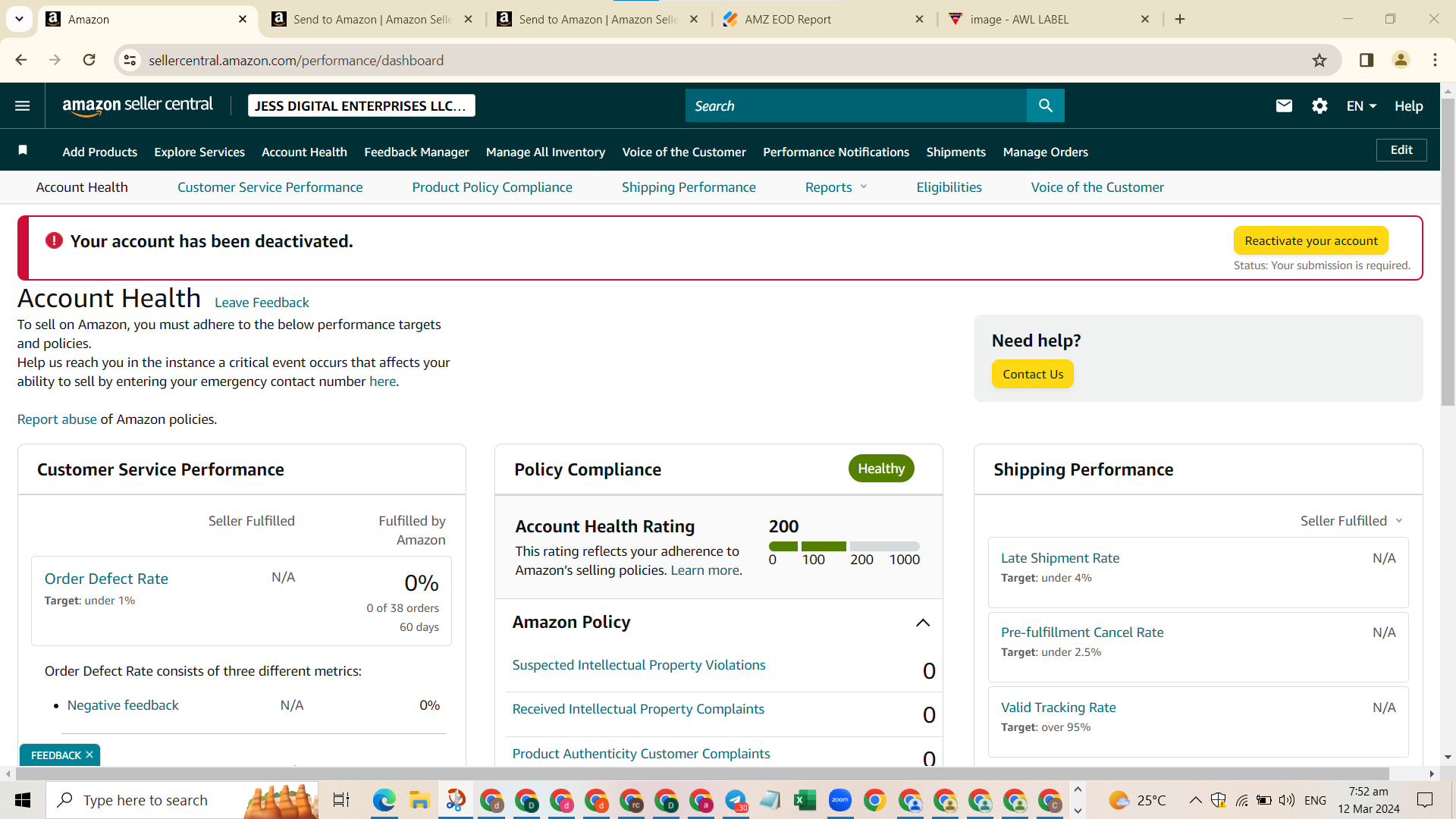This screenshot has width=1456, height=819.
Task: Click the Healthy status badge
Action: pos(881,469)
